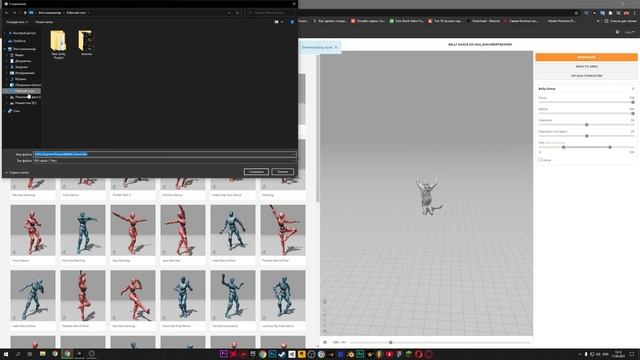The width and height of the screenshot is (640, 360).
Task: Click the left Trim range handle
Action: pyautogui.click(x=563, y=147)
